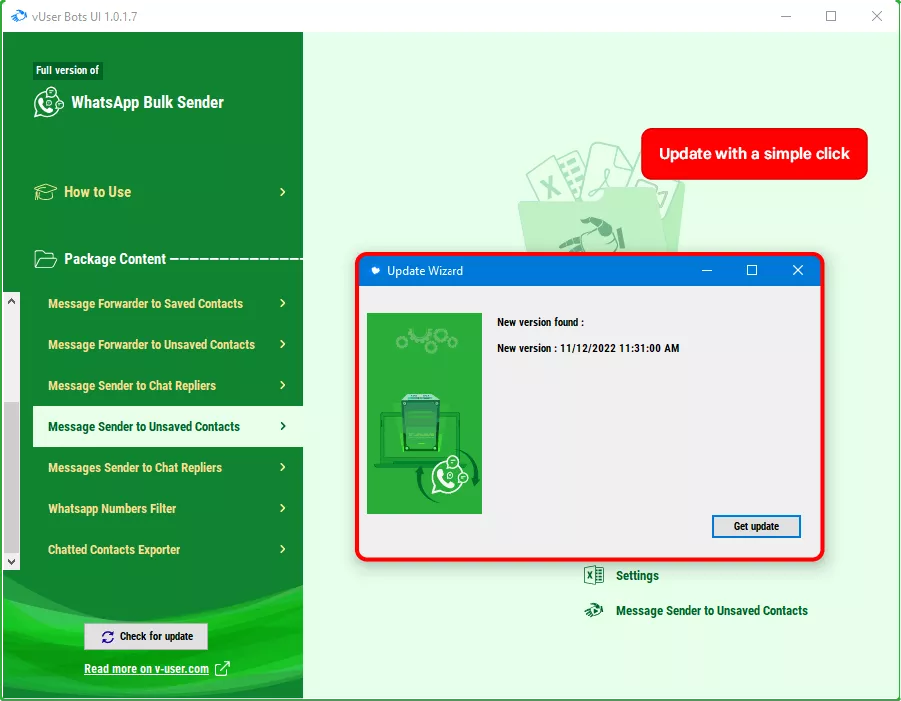Screen dimensions: 901x701
Task: Click the Package Content heading
Action: tap(115, 259)
